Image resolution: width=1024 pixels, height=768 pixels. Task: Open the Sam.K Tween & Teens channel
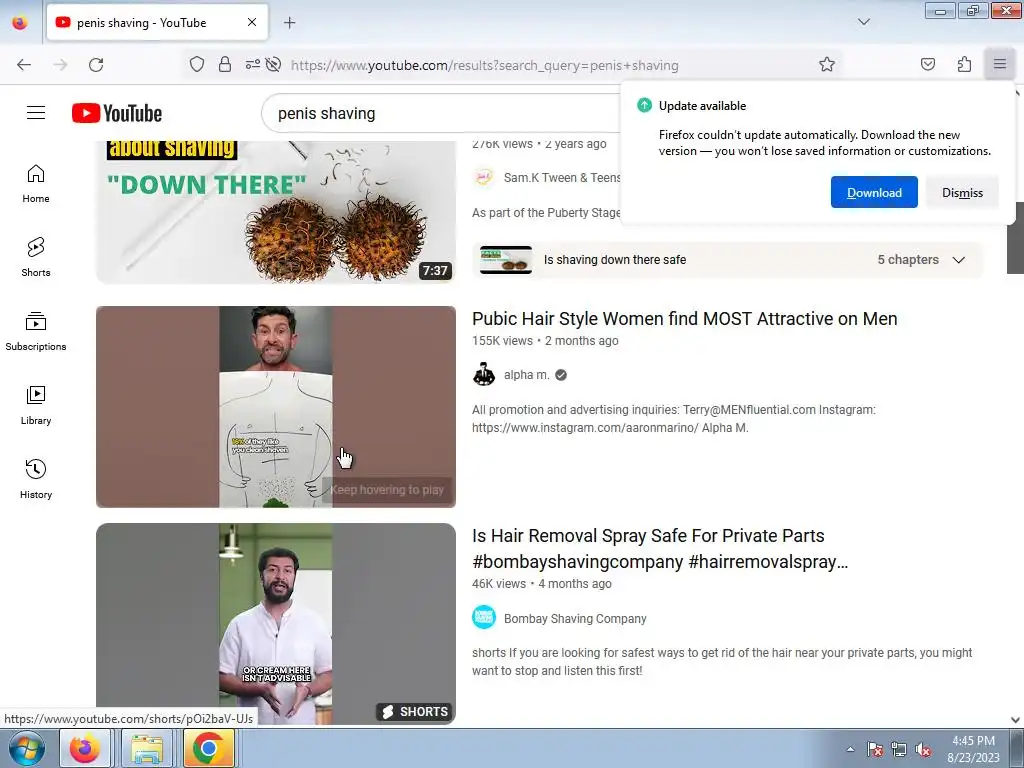[562, 178]
